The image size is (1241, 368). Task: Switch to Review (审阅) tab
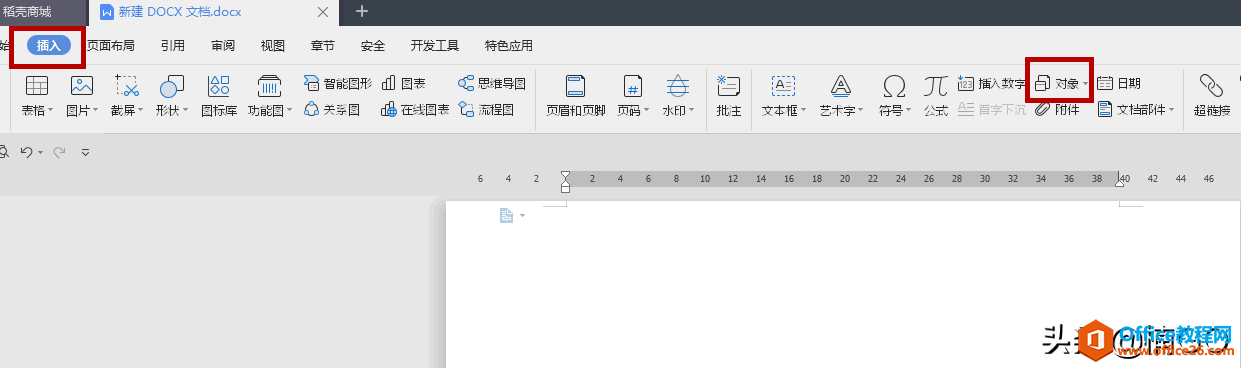tap(223, 45)
